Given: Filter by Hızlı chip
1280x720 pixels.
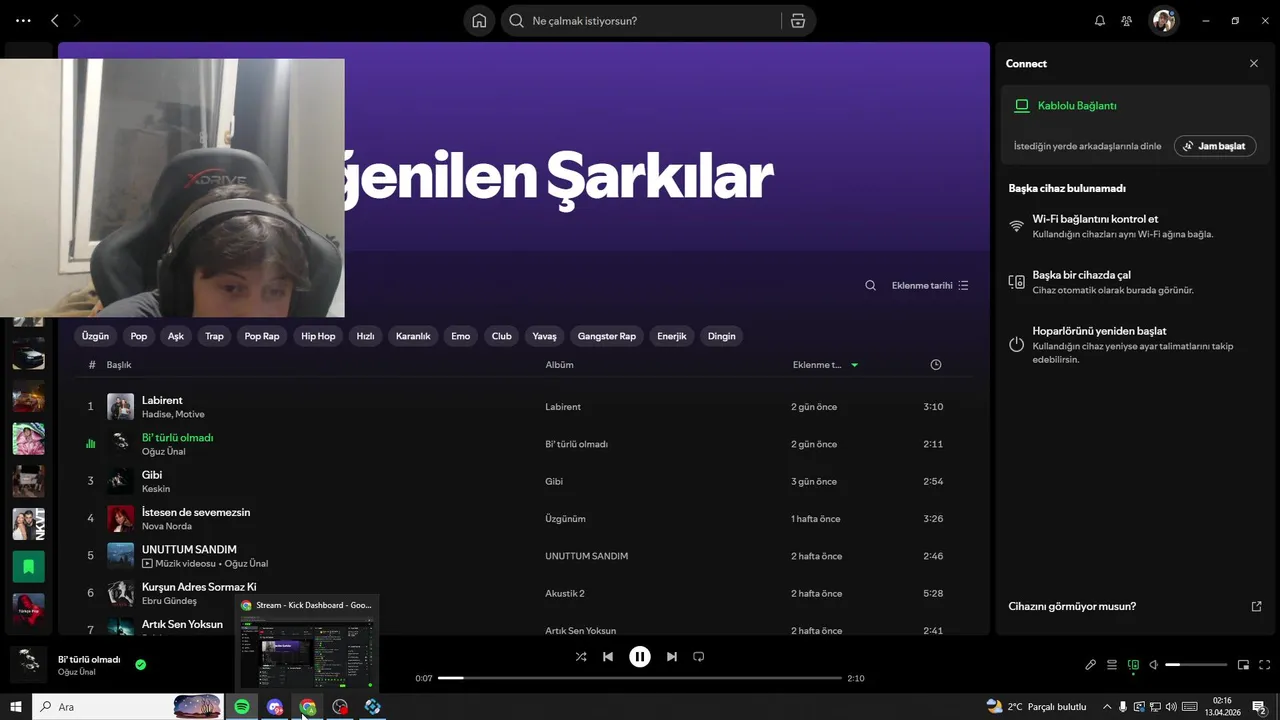Looking at the screenshot, I should coord(366,337).
